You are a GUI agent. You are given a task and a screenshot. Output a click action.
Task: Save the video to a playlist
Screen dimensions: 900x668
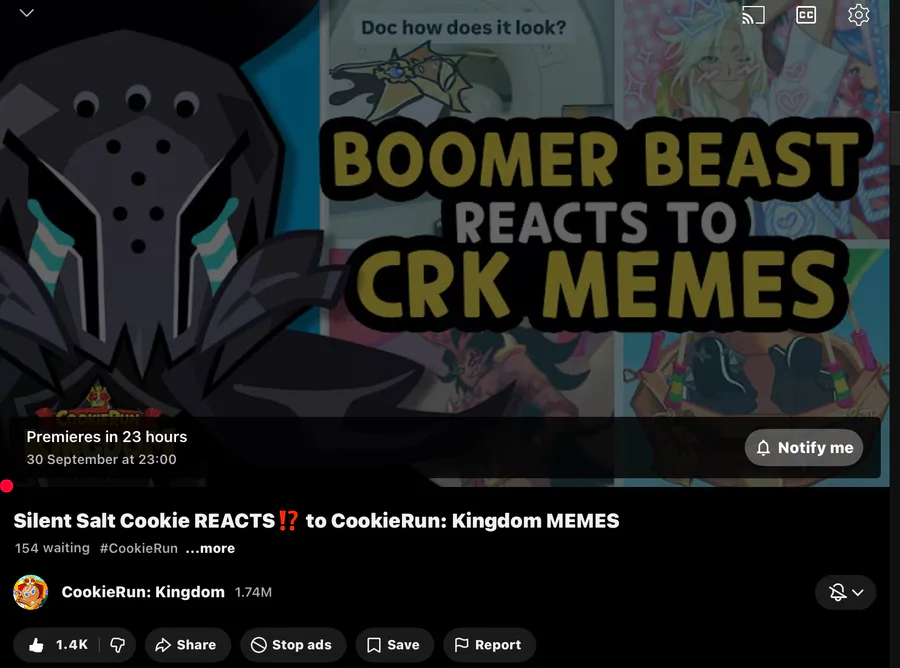(x=394, y=645)
